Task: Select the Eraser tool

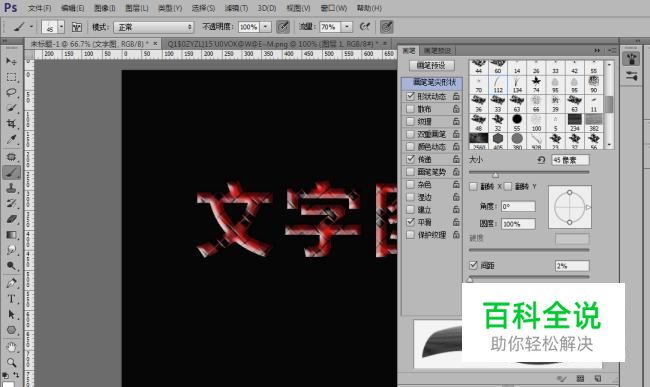Action: point(11,219)
